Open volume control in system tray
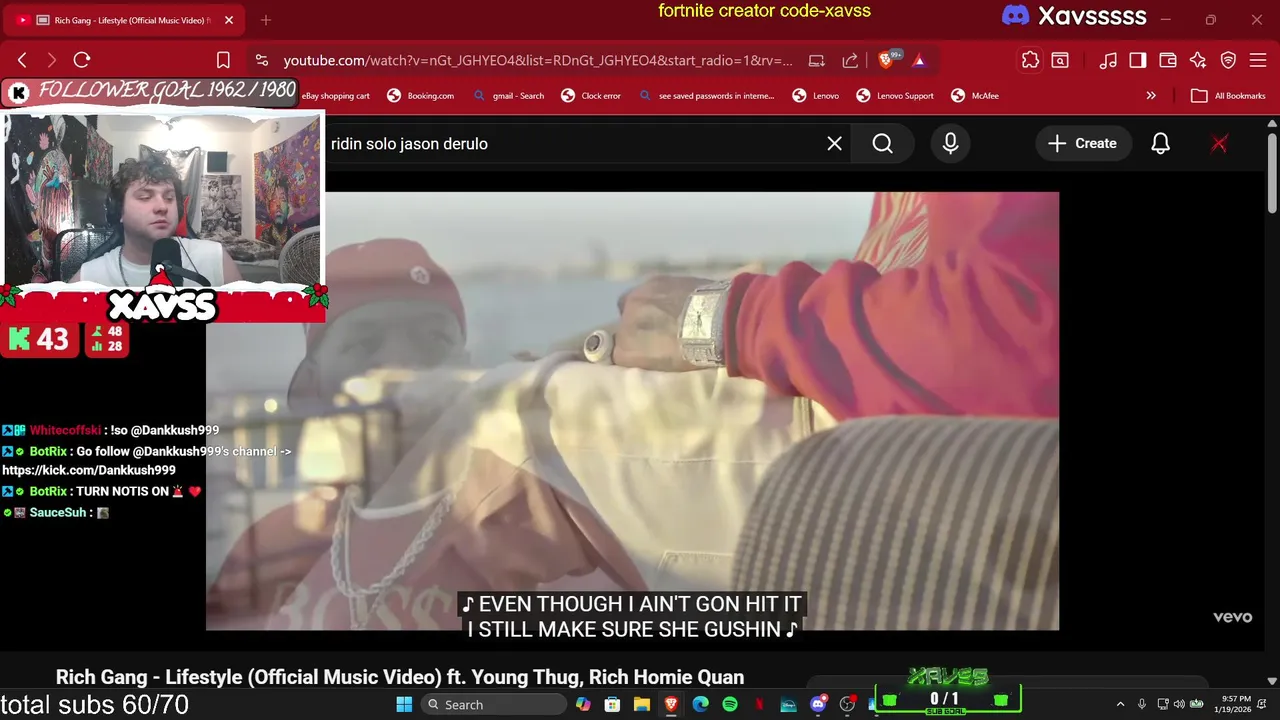Viewport: 1280px width, 720px height. (x=1179, y=704)
